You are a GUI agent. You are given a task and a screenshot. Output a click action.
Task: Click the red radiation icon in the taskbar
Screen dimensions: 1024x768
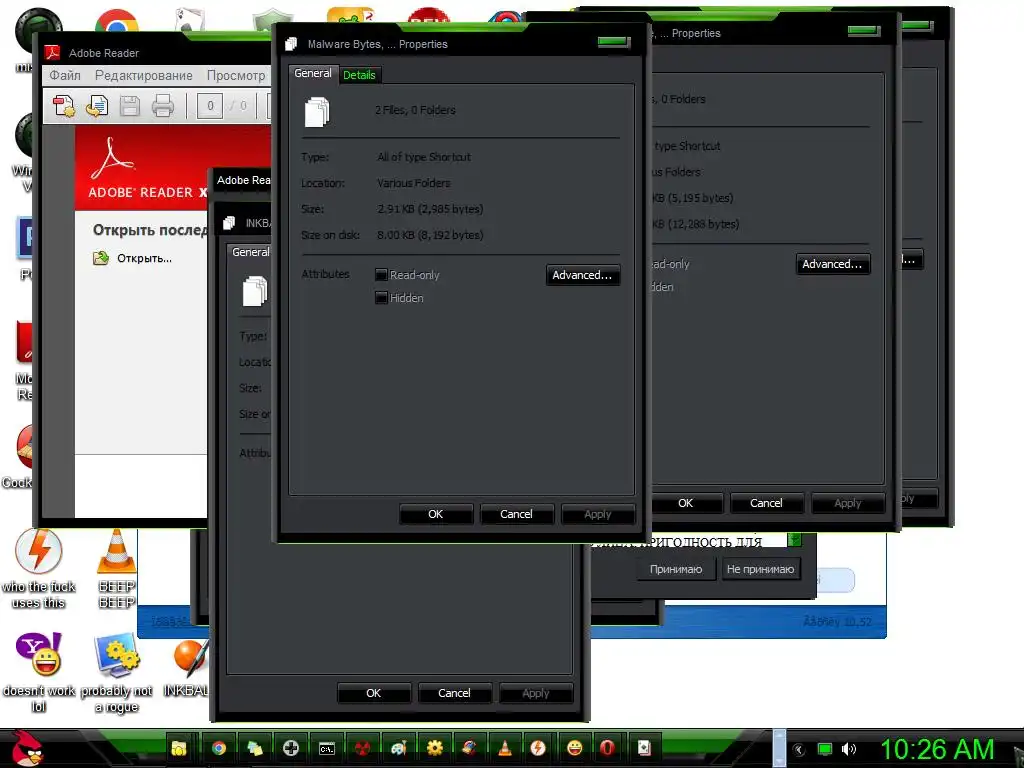[x=362, y=748]
